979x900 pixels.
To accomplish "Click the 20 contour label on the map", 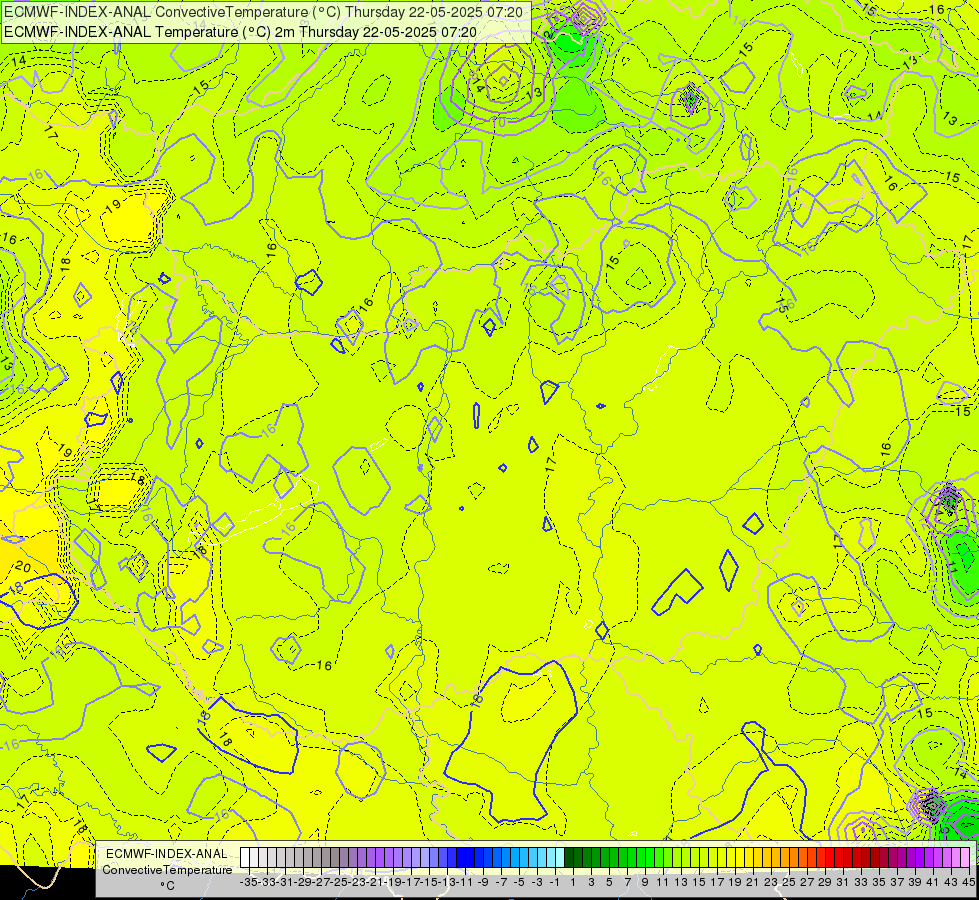I will tap(23, 566).
